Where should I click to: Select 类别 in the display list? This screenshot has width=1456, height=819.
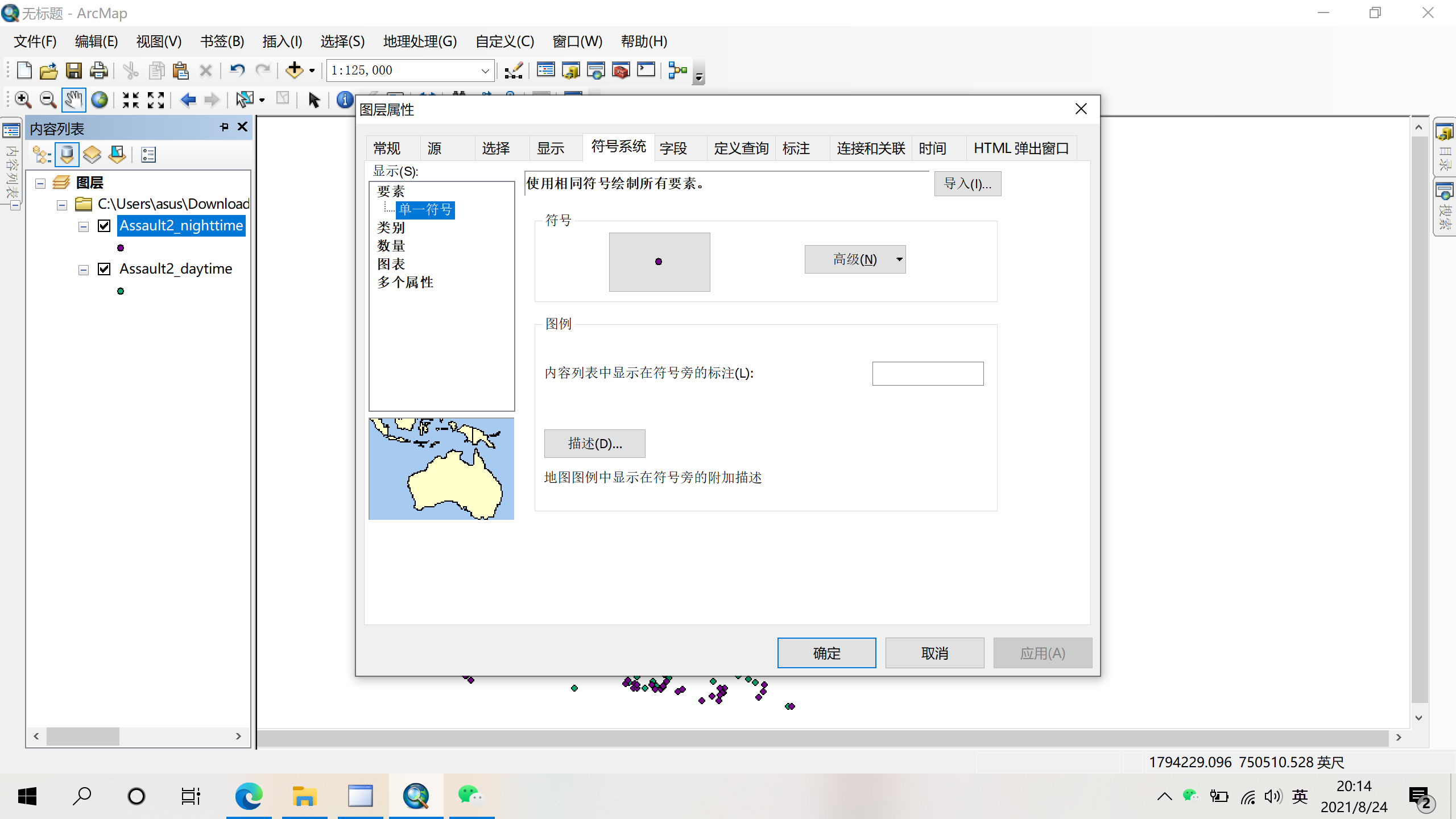pos(391,227)
